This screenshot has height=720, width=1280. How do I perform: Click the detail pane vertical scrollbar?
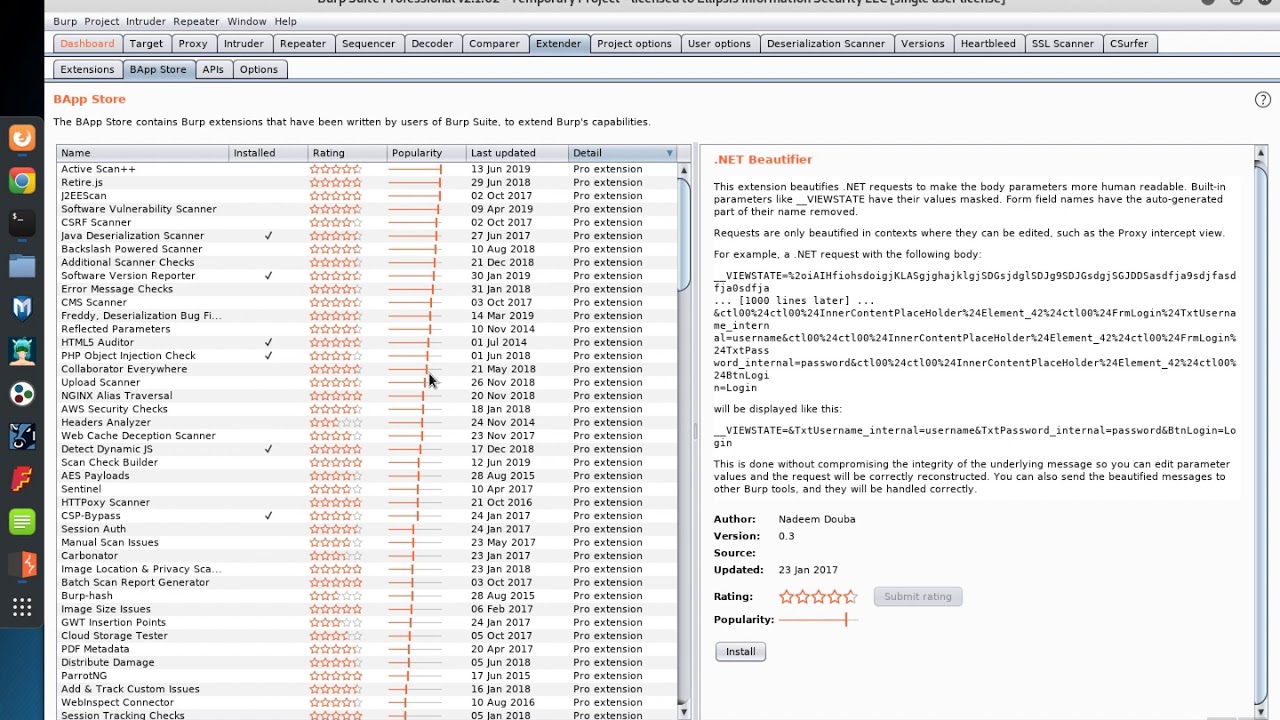click(x=1260, y=430)
